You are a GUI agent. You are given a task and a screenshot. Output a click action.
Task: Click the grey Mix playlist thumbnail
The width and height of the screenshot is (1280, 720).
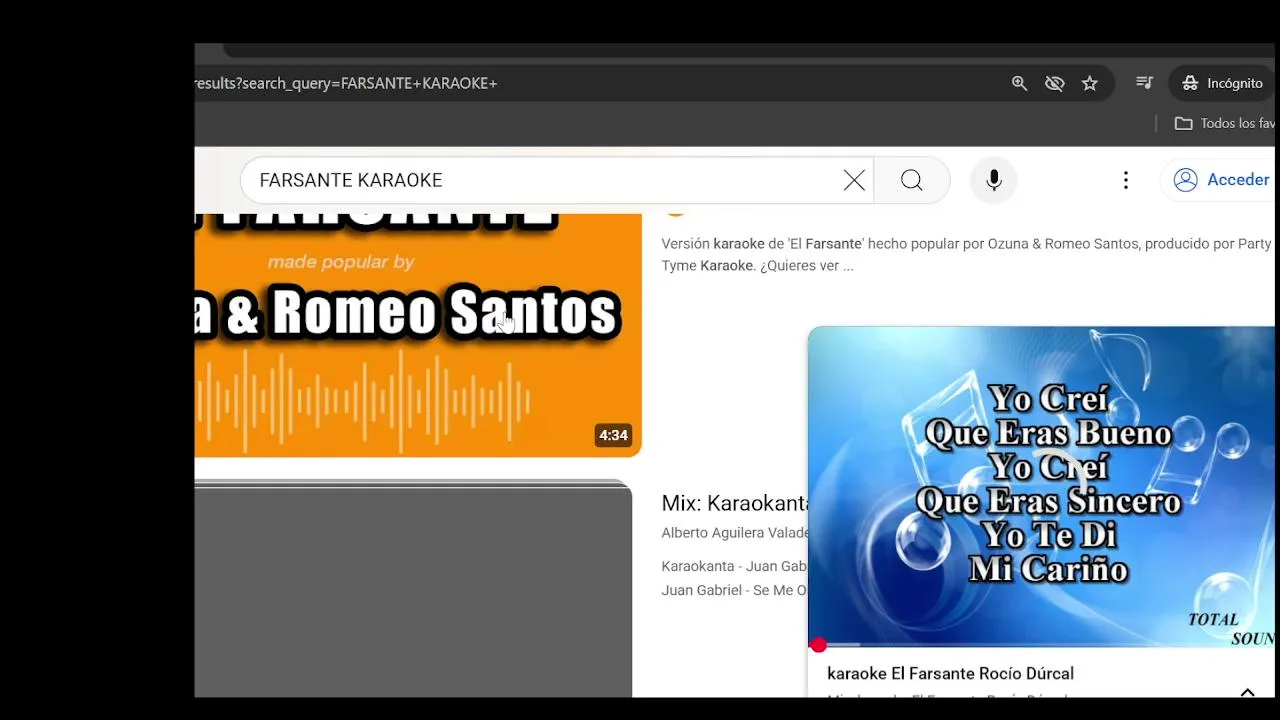413,590
